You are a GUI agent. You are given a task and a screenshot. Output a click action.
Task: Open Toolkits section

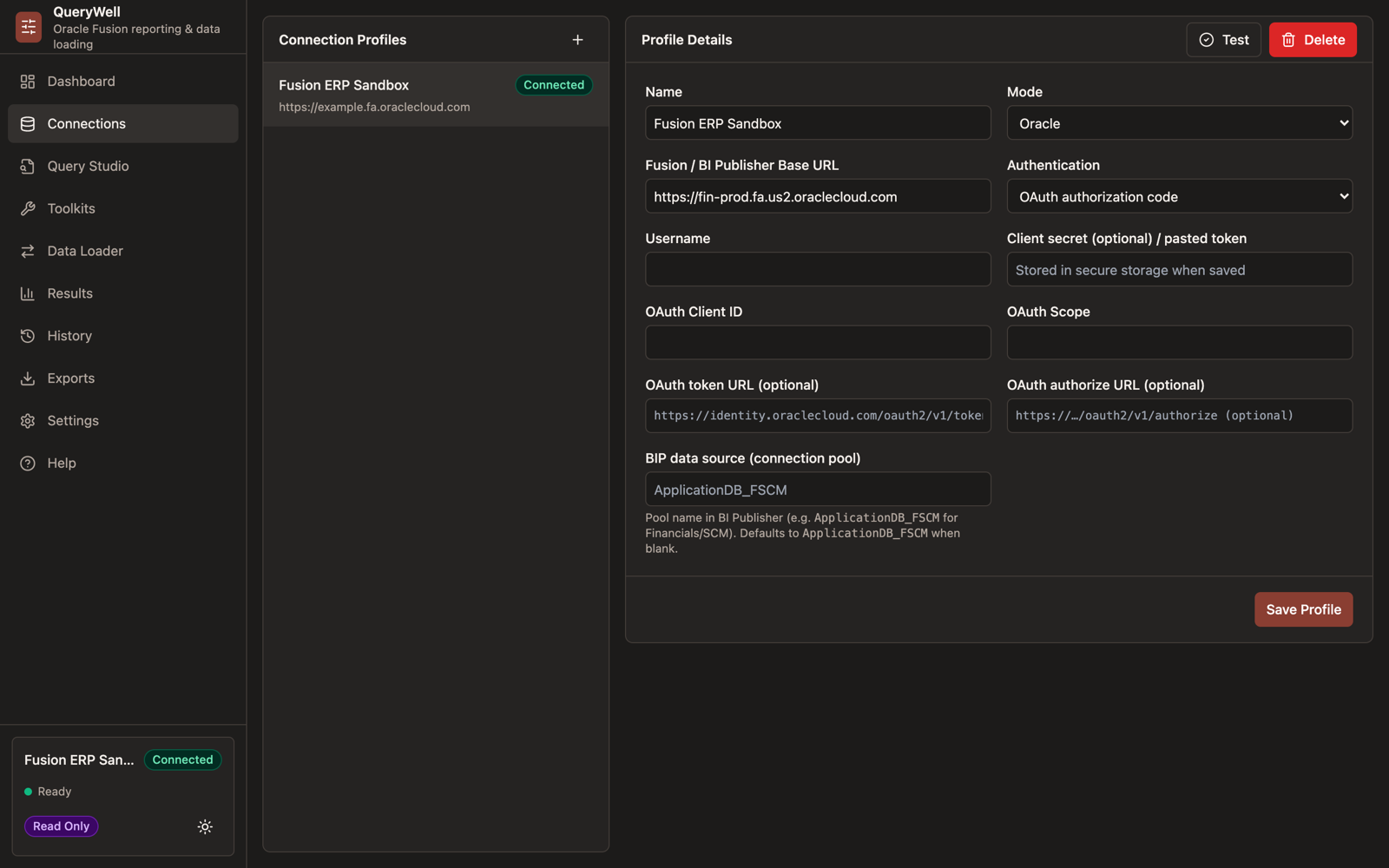click(123, 209)
